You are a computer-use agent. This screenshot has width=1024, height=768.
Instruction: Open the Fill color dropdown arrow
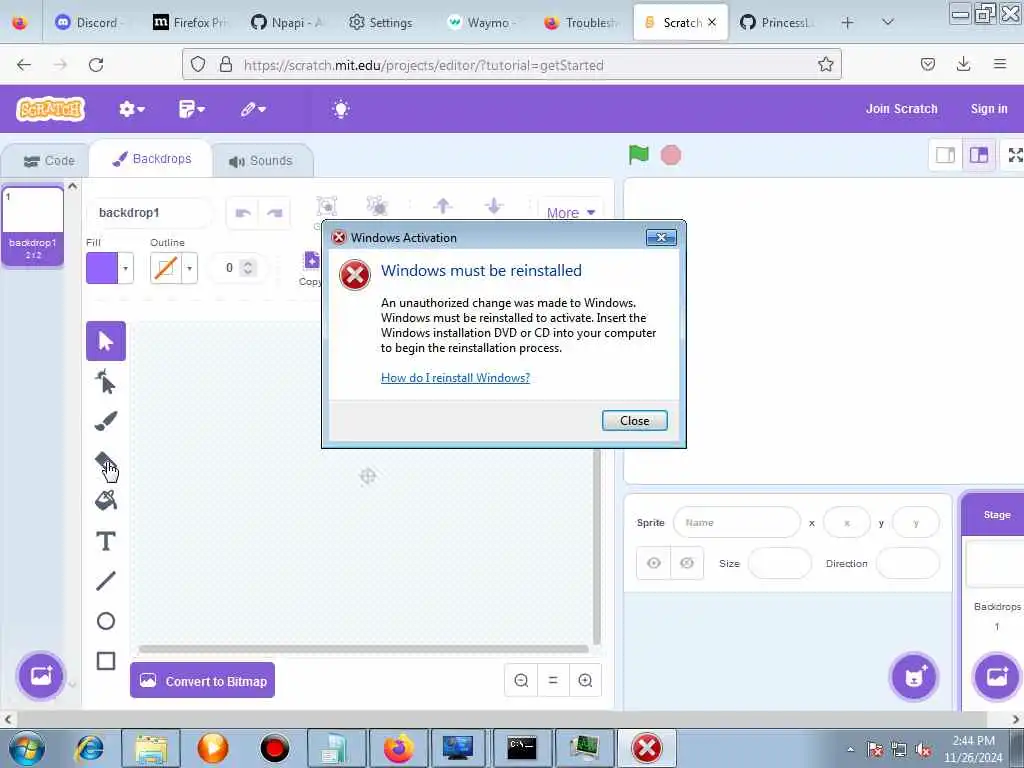point(125,268)
